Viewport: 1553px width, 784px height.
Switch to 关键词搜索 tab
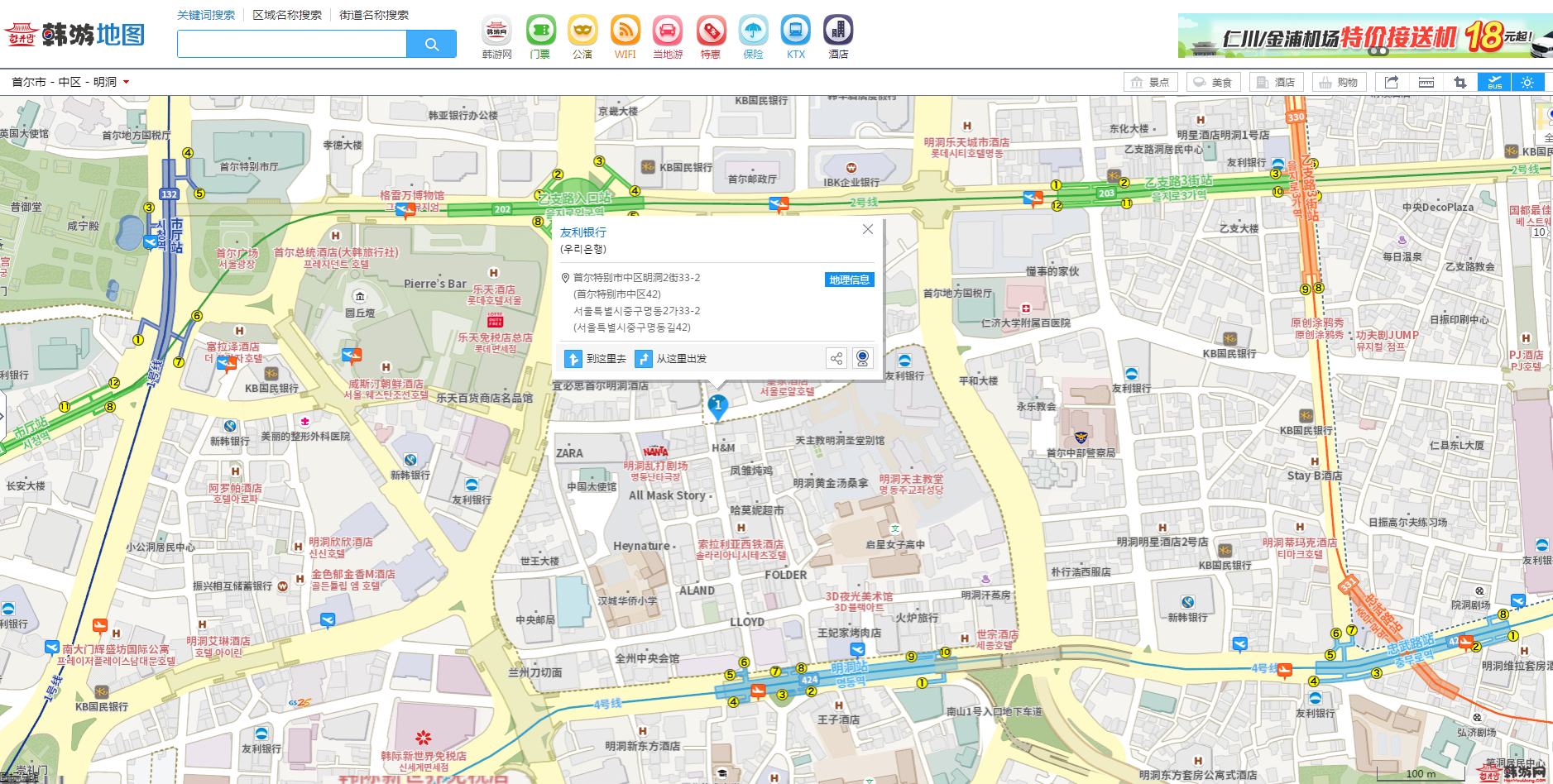(206, 15)
